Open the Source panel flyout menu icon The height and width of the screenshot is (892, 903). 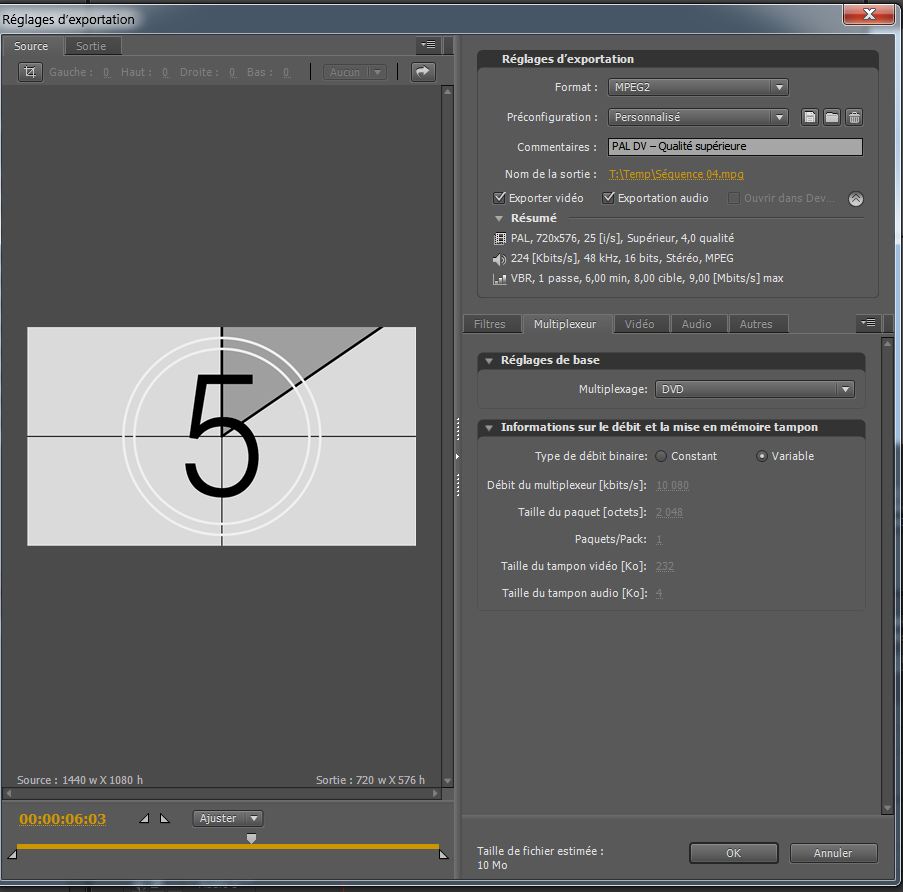click(x=428, y=45)
